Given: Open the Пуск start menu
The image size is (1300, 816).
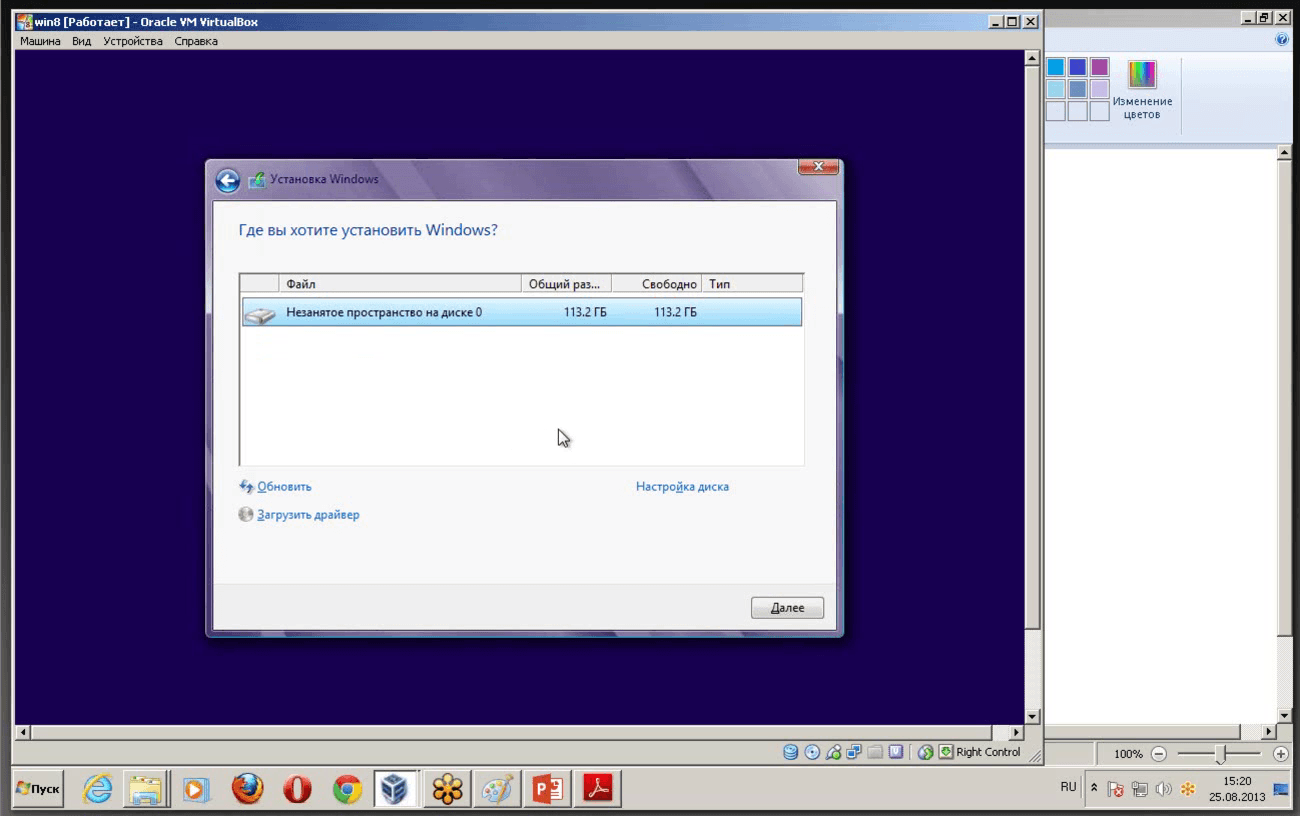Looking at the screenshot, I should point(38,789).
